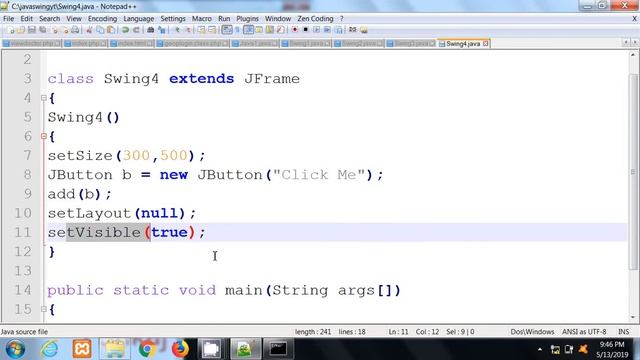This screenshot has height=360, width=640.
Task: Open the View menu
Action: [74, 19]
